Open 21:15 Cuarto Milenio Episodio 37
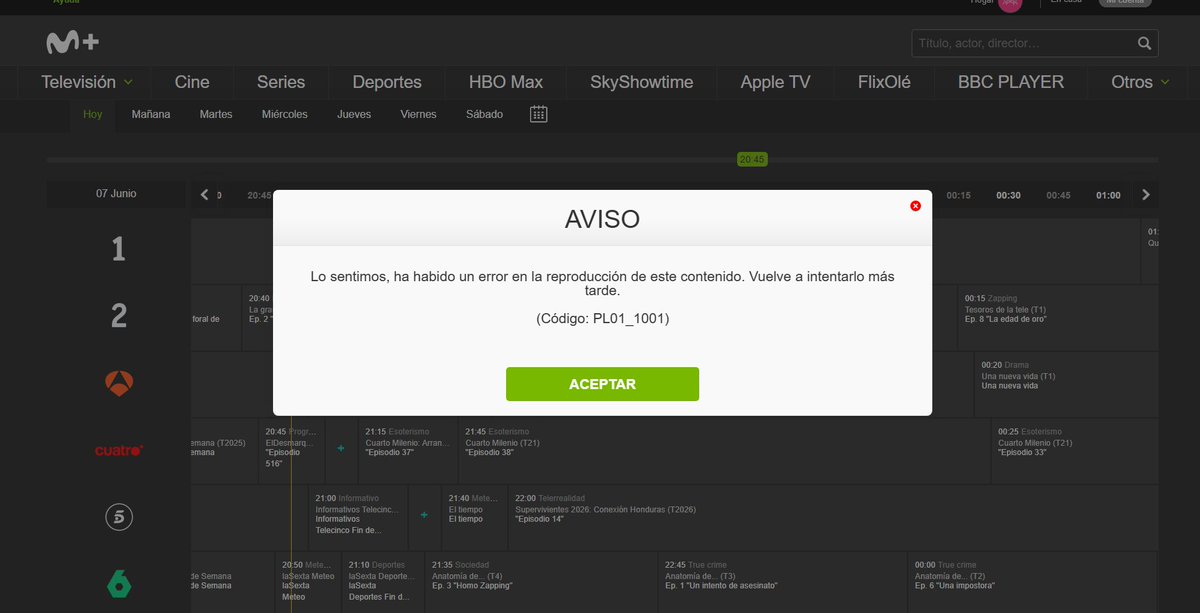 point(407,451)
